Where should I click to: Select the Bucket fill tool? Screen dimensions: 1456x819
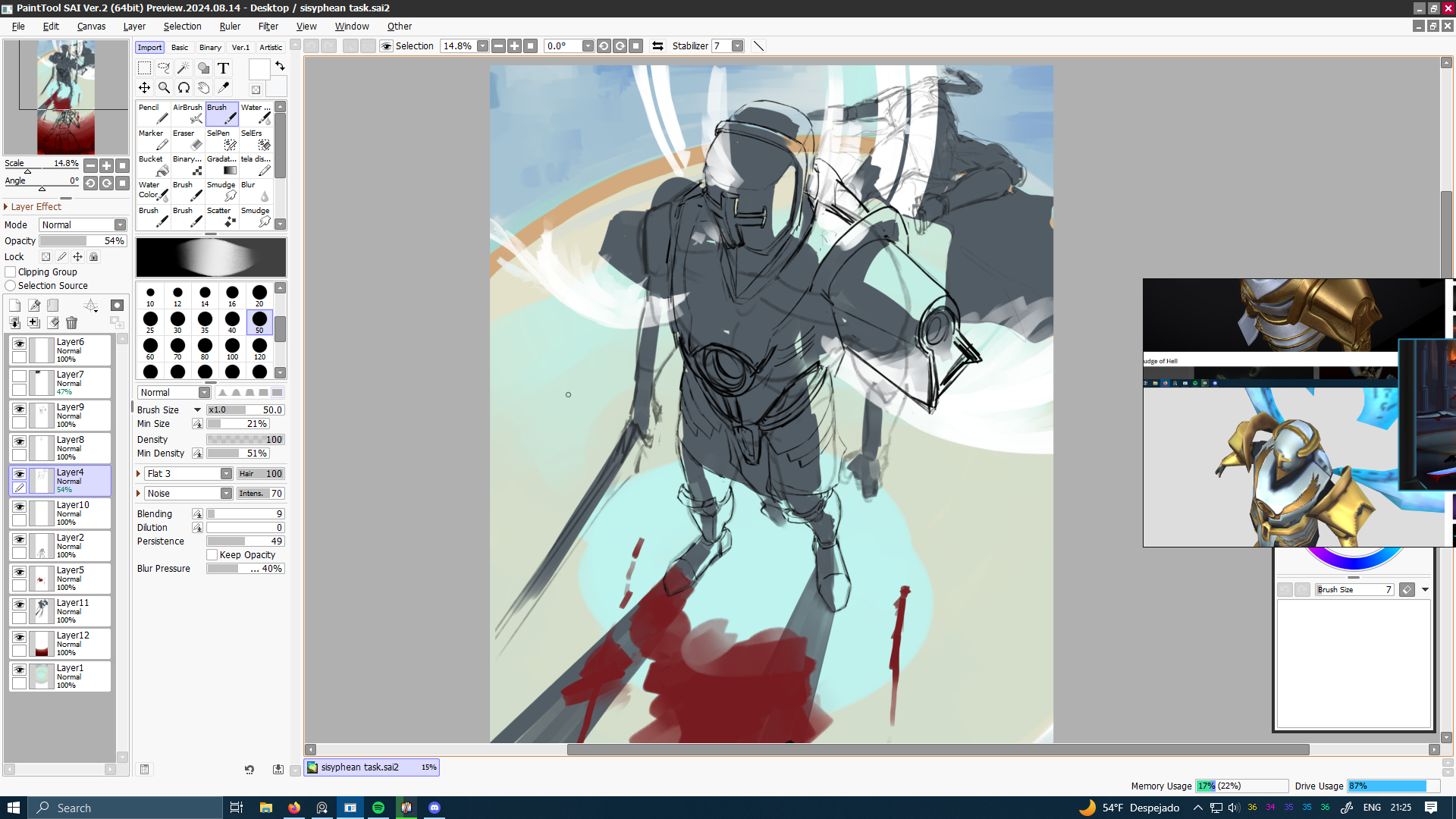click(154, 165)
